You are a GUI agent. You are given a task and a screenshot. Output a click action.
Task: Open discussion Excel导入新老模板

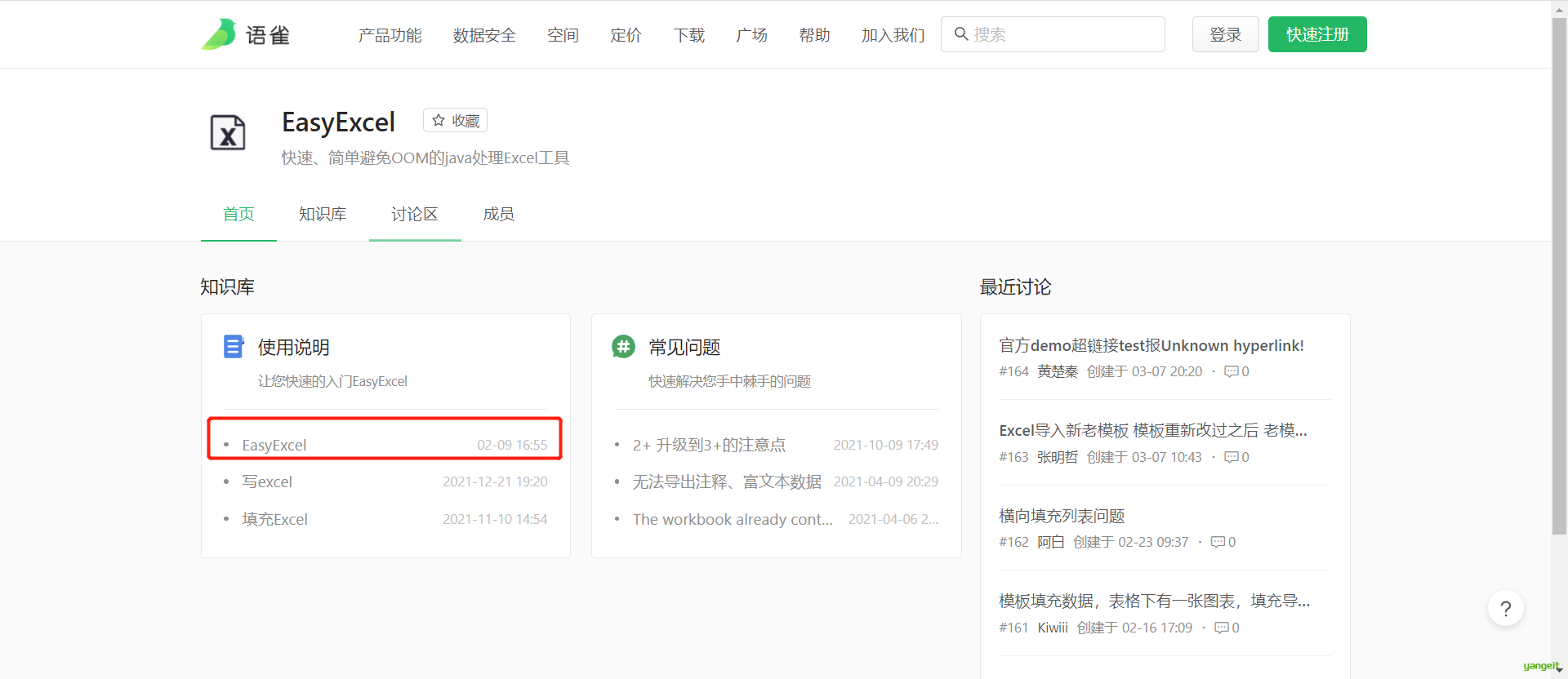click(1153, 430)
